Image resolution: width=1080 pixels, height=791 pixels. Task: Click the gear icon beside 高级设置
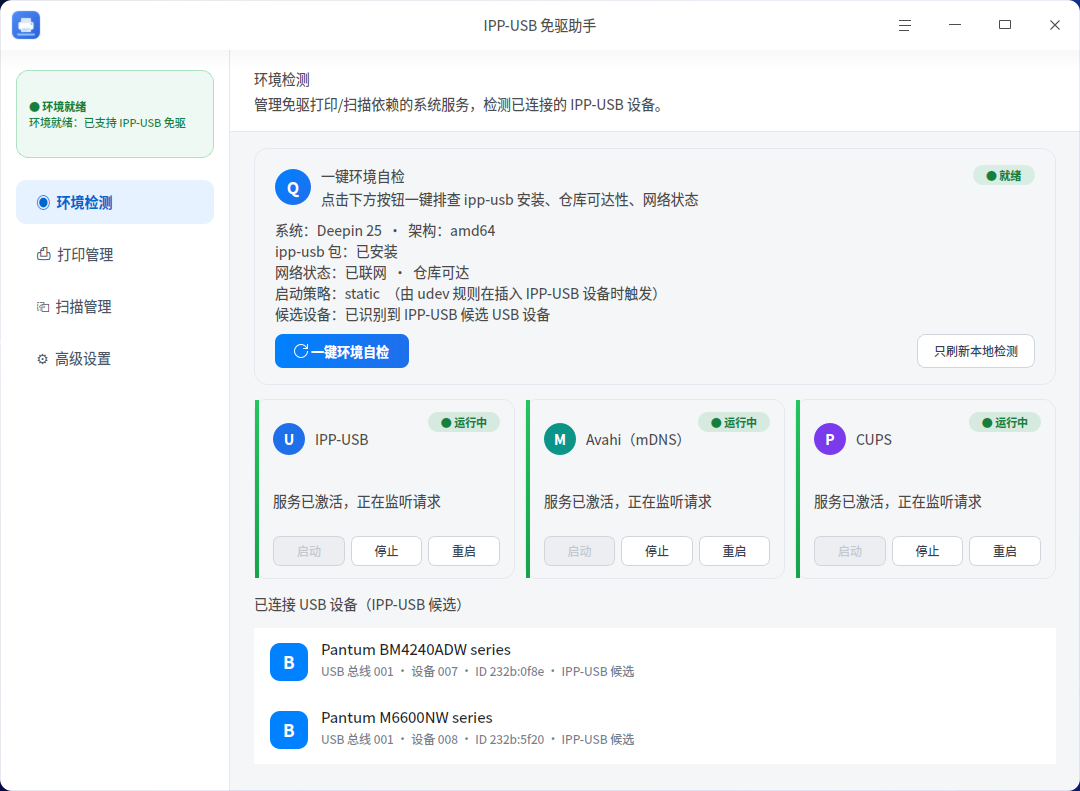(43, 359)
